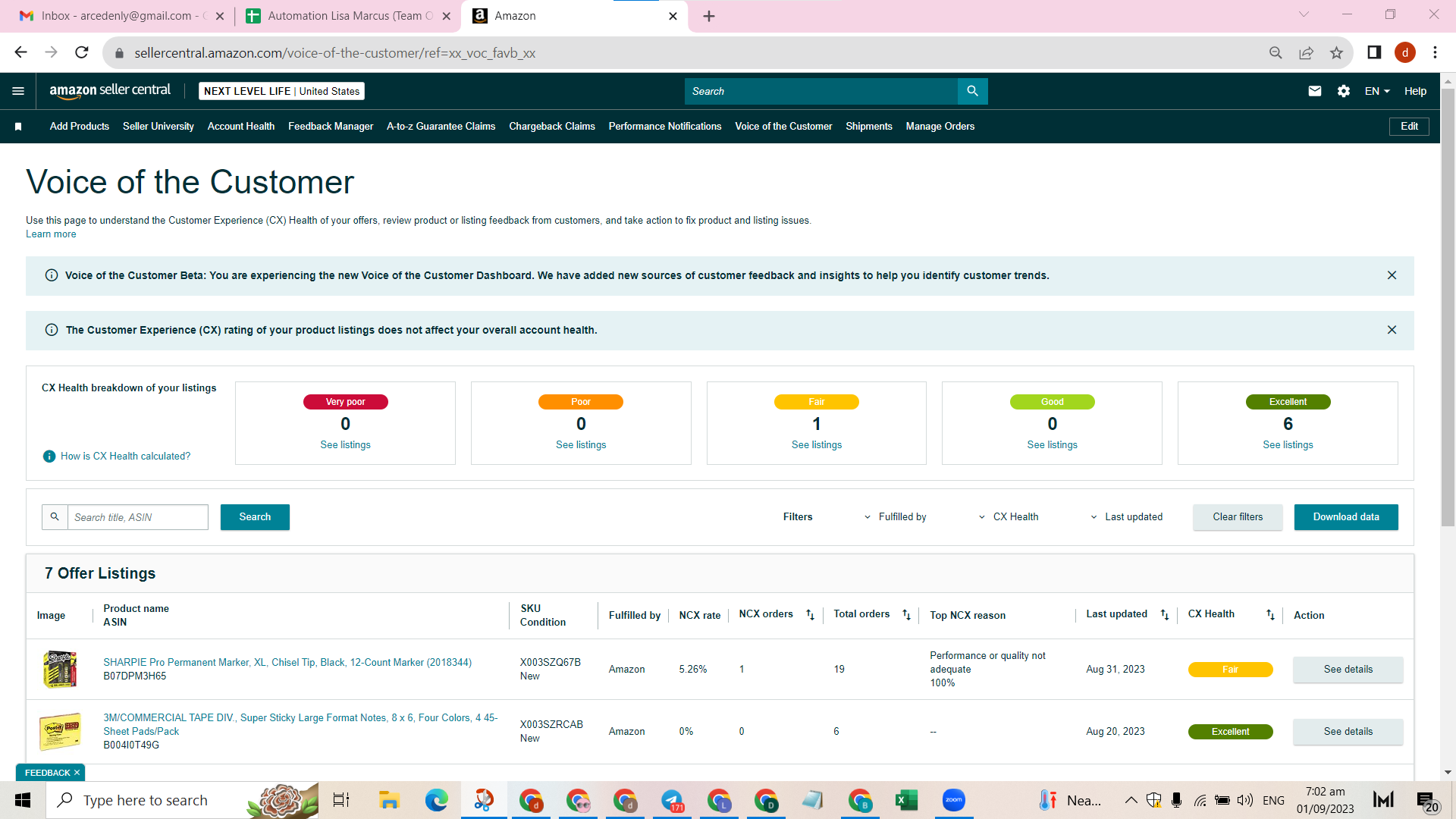This screenshot has width=1456, height=819.
Task: Click the search magnifier button in header
Action: tap(972, 91)
